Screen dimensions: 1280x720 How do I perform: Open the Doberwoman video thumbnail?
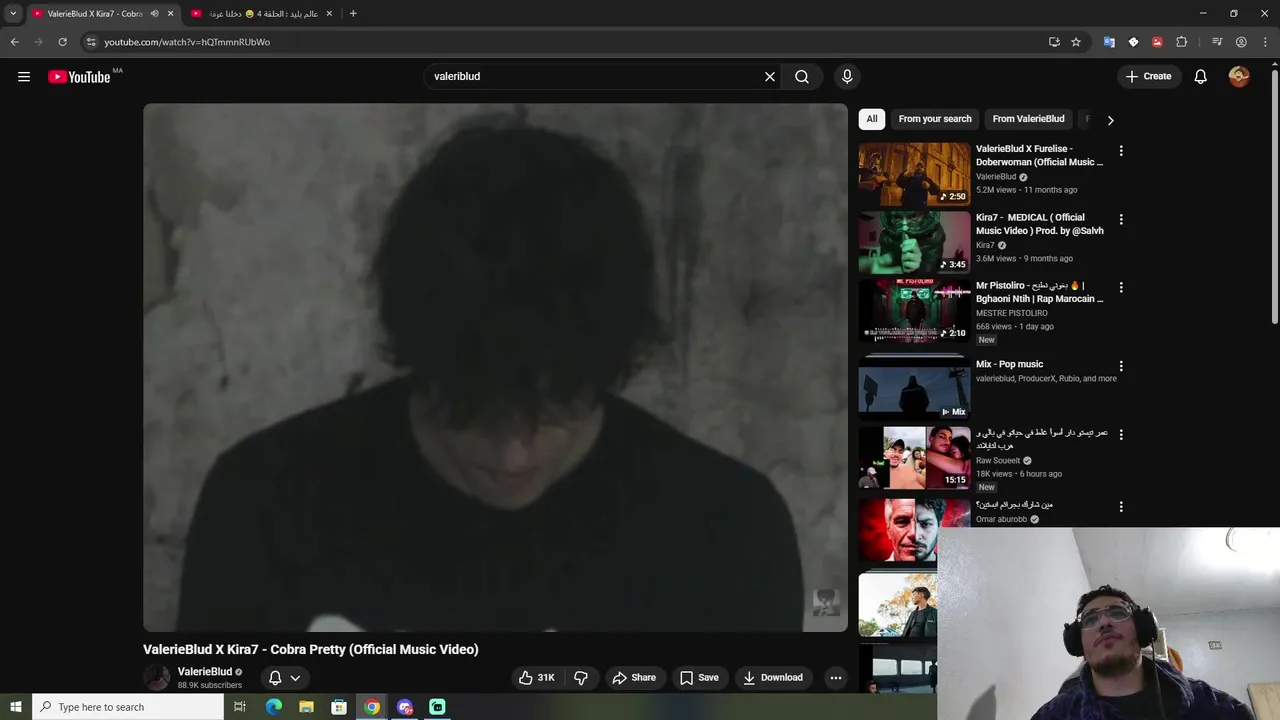pyautogui.click(x=914, y=174)
